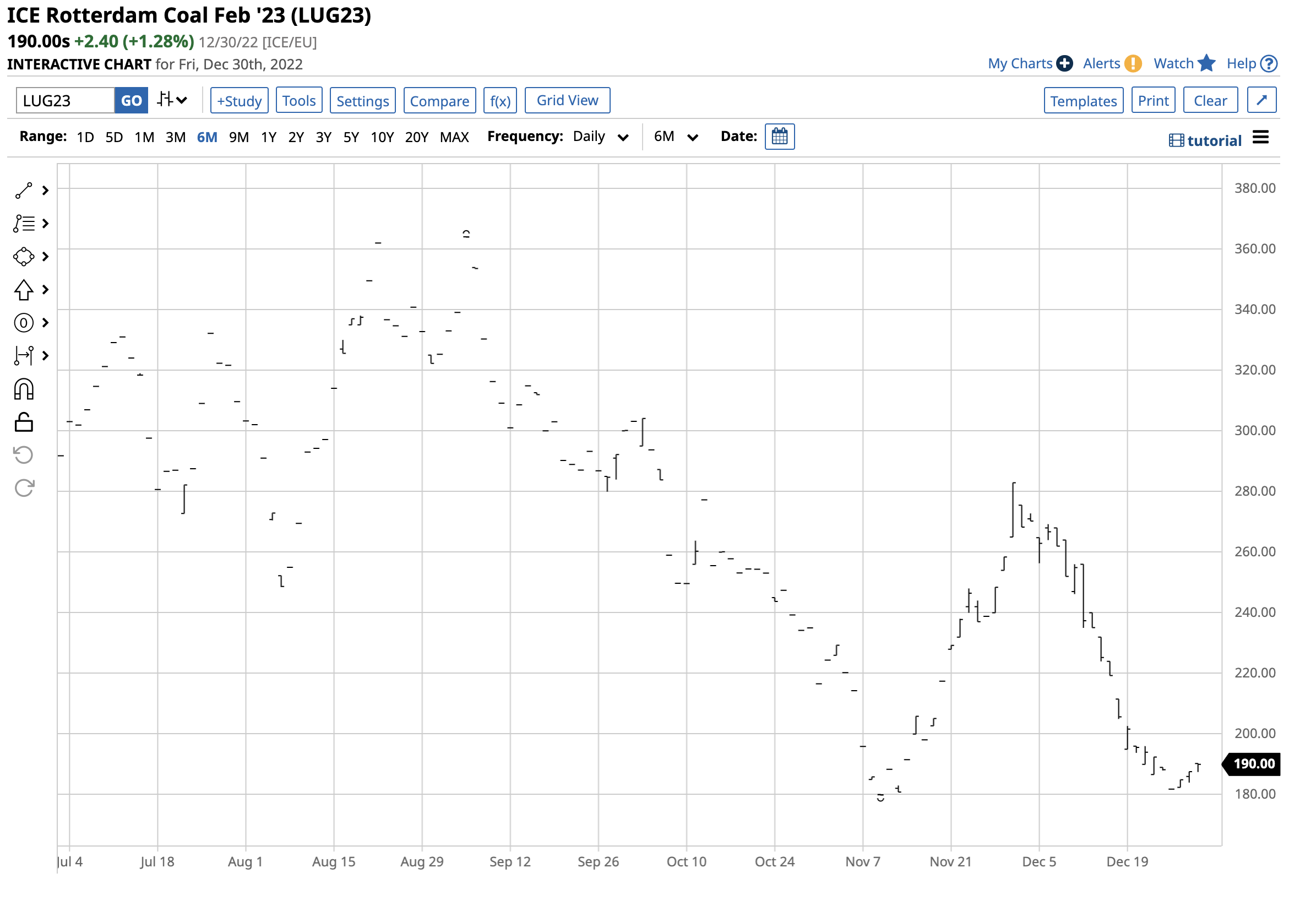This screenshot has width=1316, height=911.
Task: Click the +Study button
Action: (239, 101)
